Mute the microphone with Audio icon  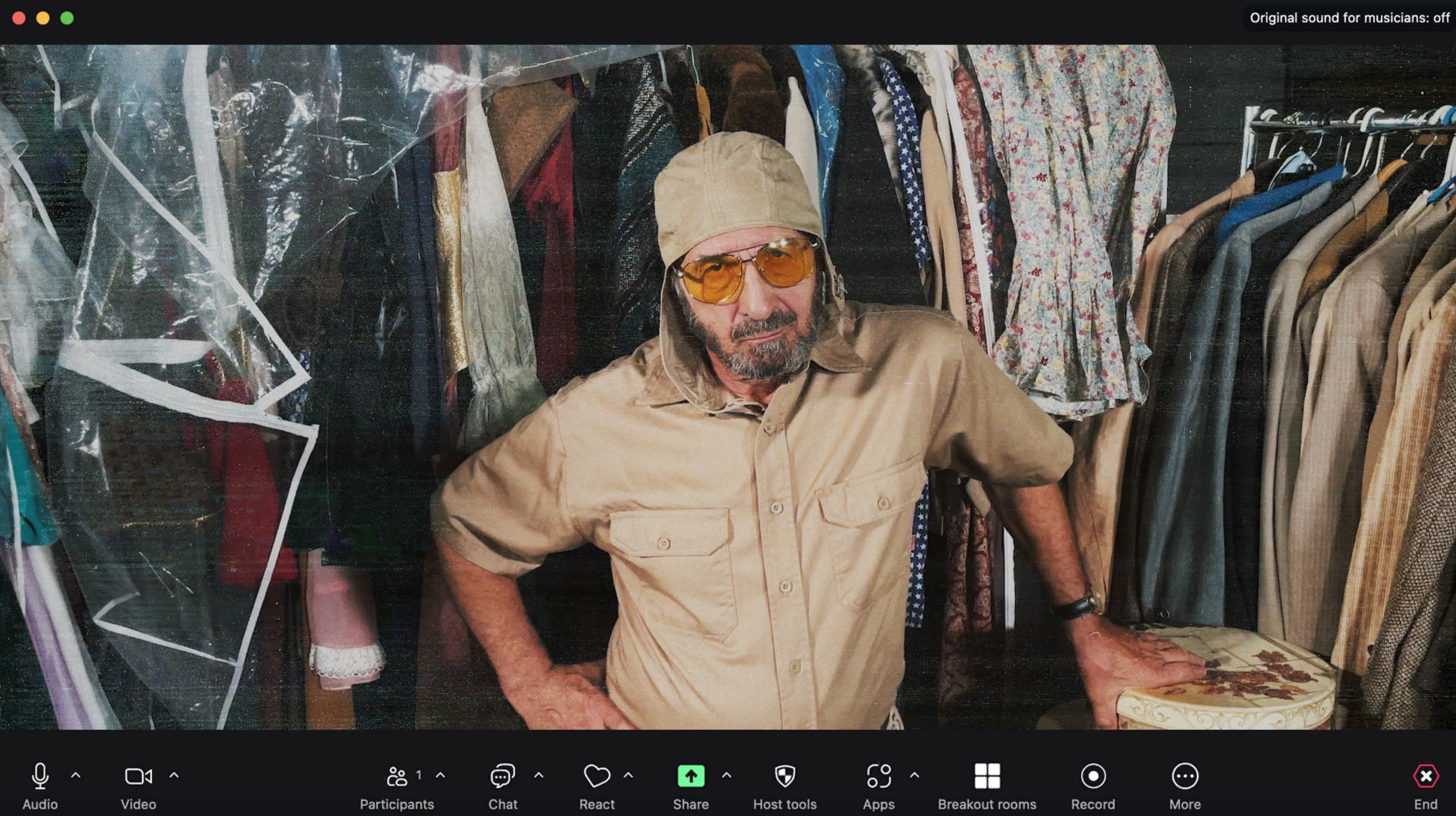[x=40, y=776]
